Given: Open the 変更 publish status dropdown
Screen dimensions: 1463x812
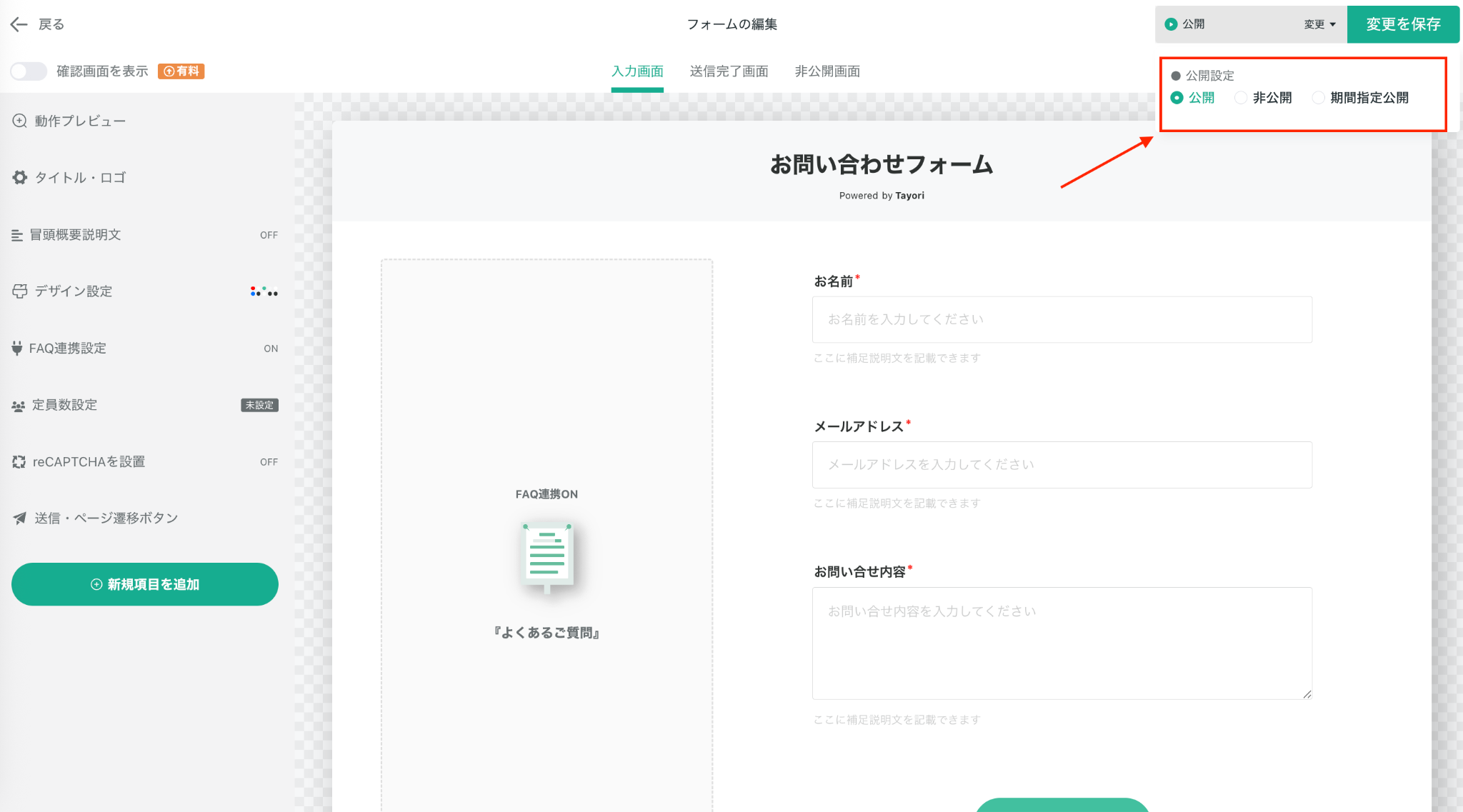Looking at the screenshot, I should tap(1320, 24).
